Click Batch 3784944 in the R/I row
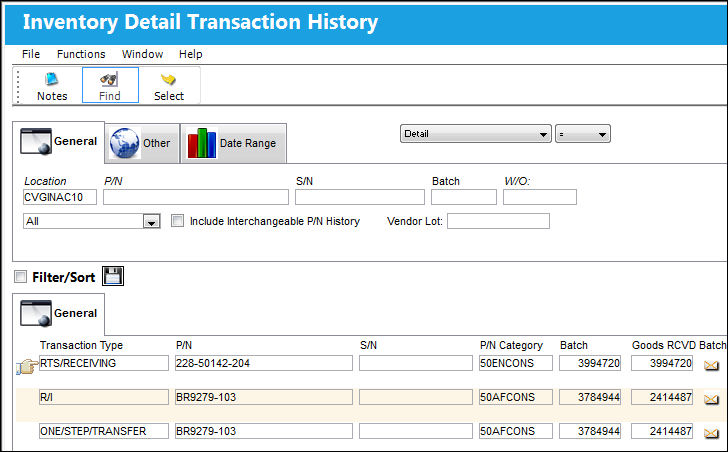The image size is (728, 452). [590, 397]
